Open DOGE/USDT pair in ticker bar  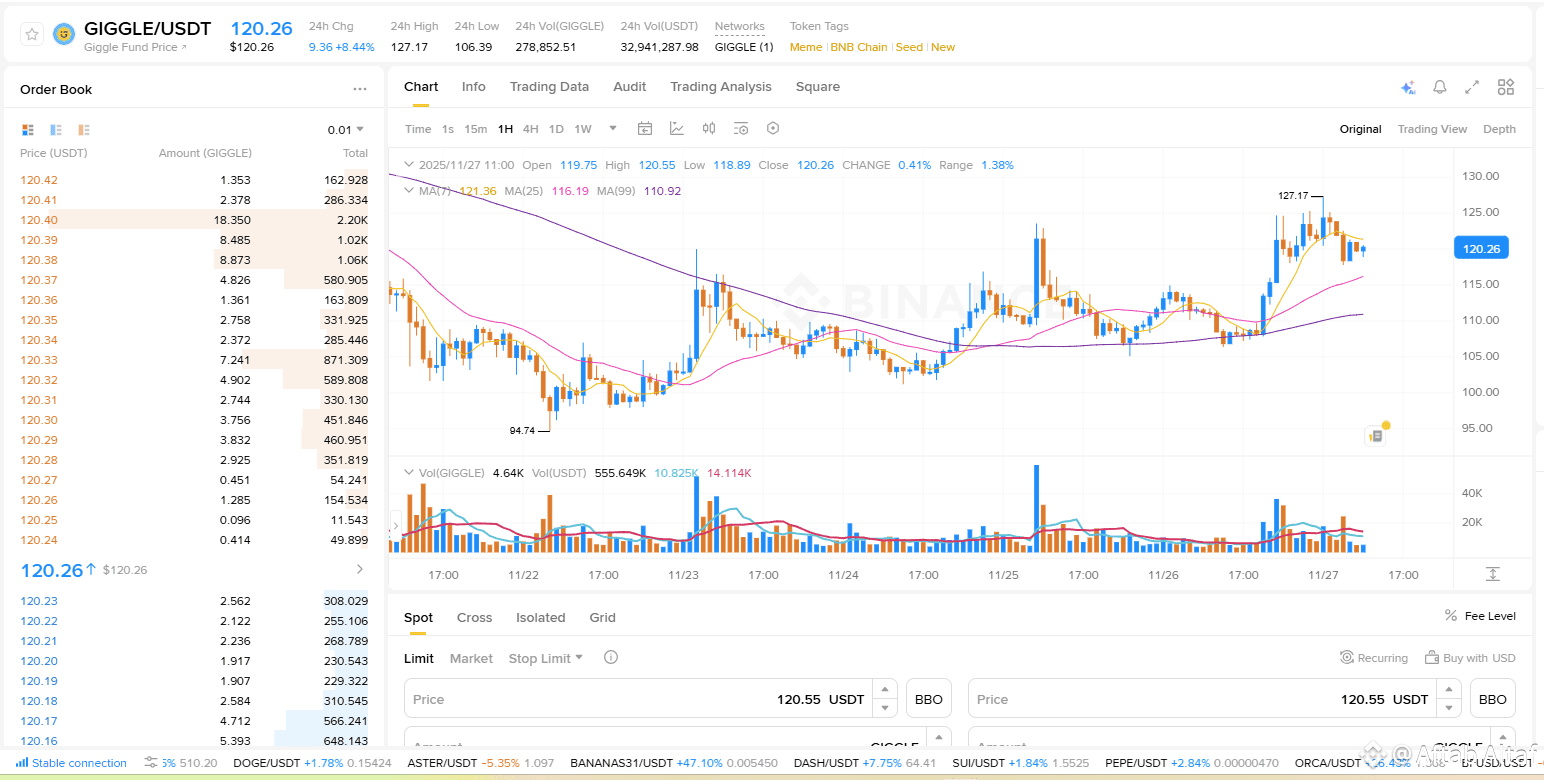click(x=312, y=763)
